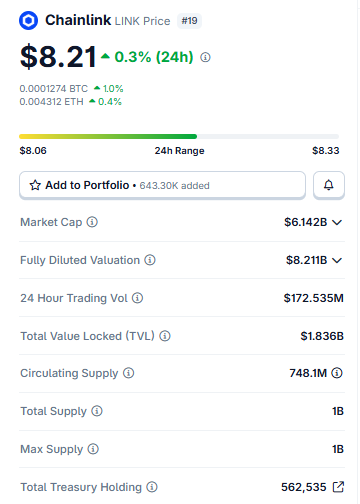
Task: Open Max Supply info icon
Action: pyautogui.click(x=93, y=449)
